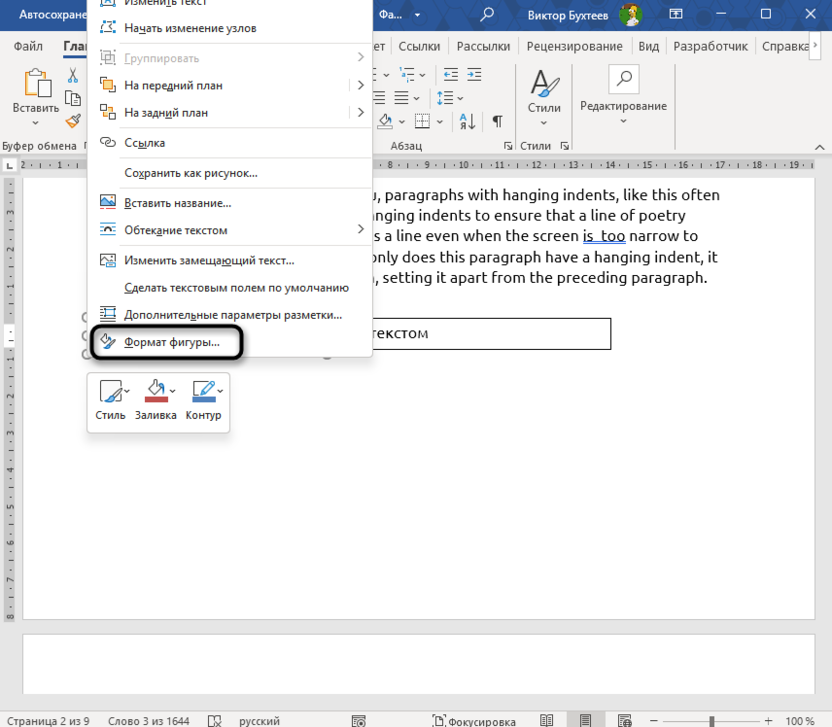
Task: Enable Focus mode in status bar
Action: click(474, 720)
